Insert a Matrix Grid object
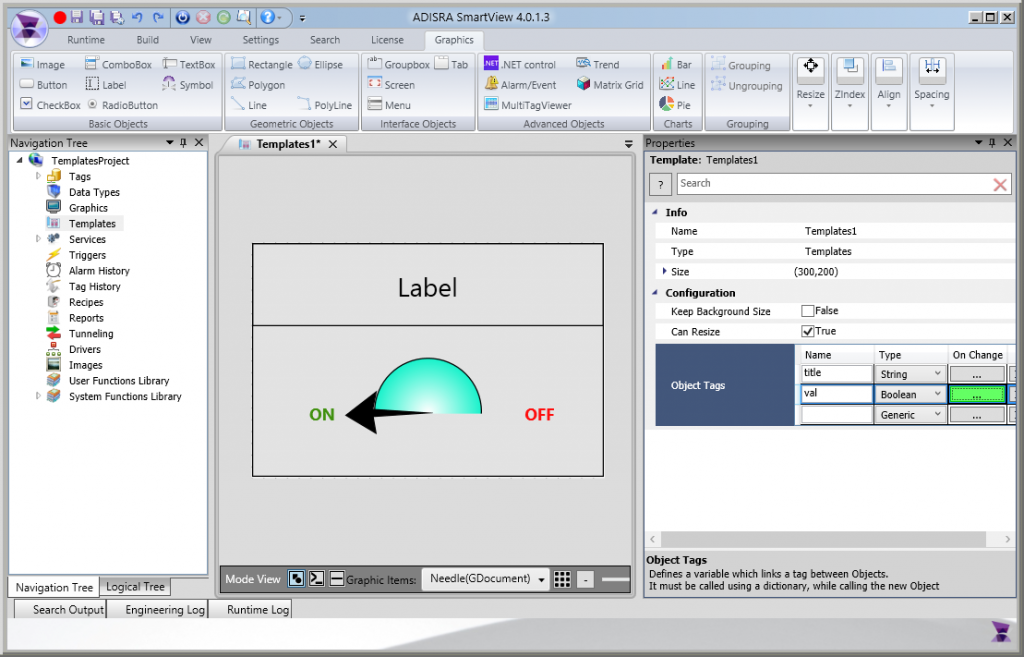Screen dimensions: 1024x657 click(x=610, y=85)
